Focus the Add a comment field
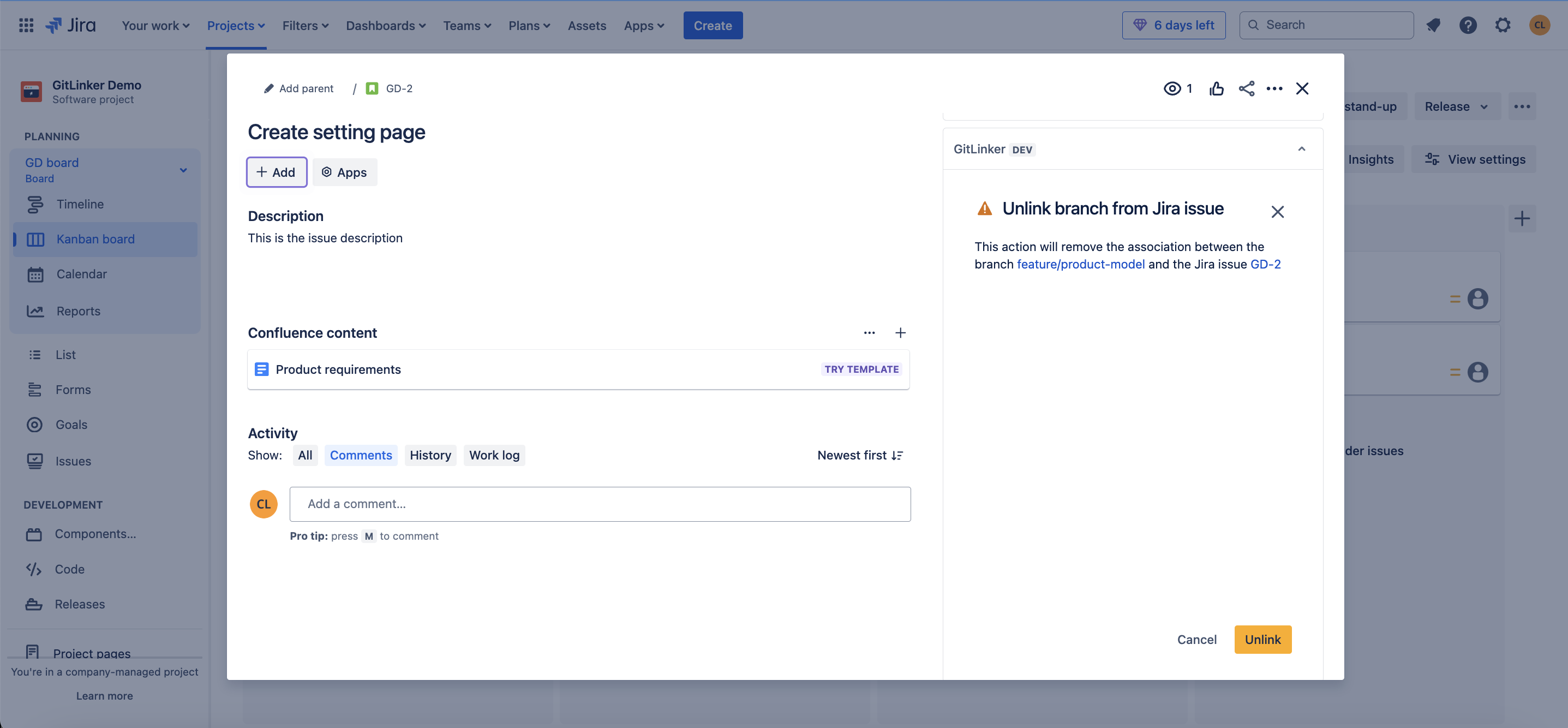This screenshot has width=1568, height=728. [600, 504]
